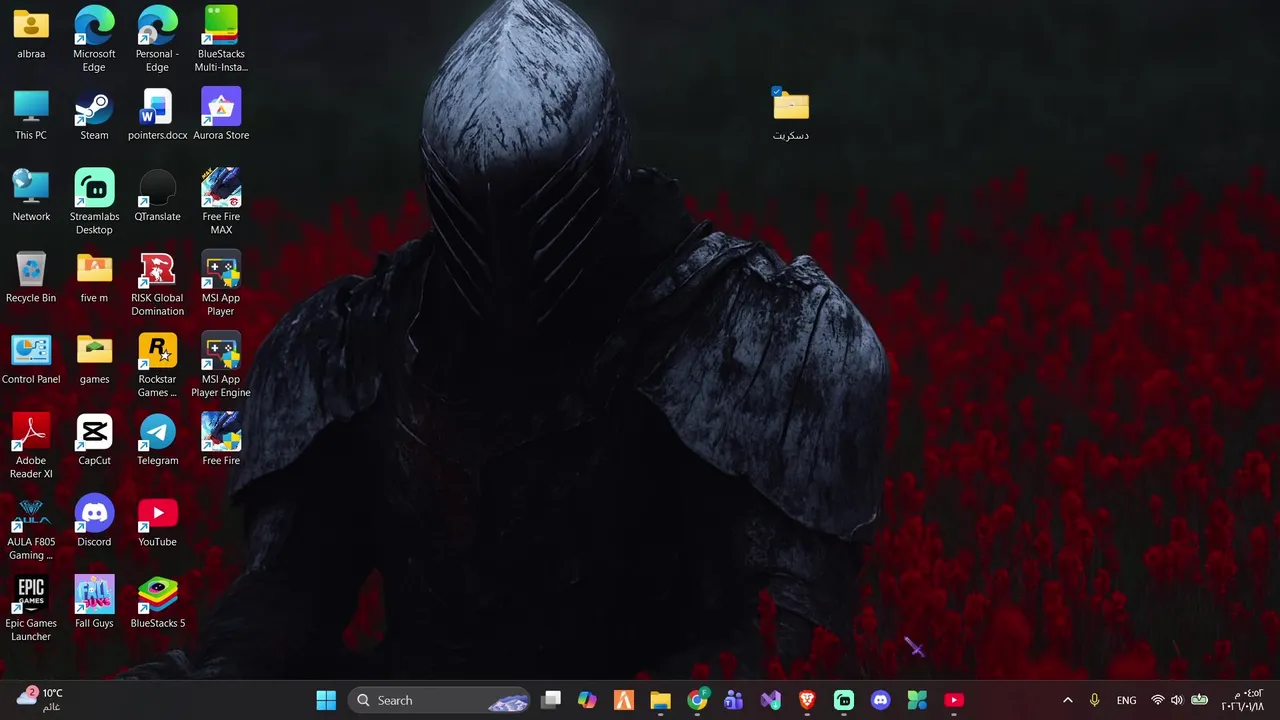Launch the Discord desktop shortcut
This screenshot has width=1280, height=720.
click(x=94, y=522)
